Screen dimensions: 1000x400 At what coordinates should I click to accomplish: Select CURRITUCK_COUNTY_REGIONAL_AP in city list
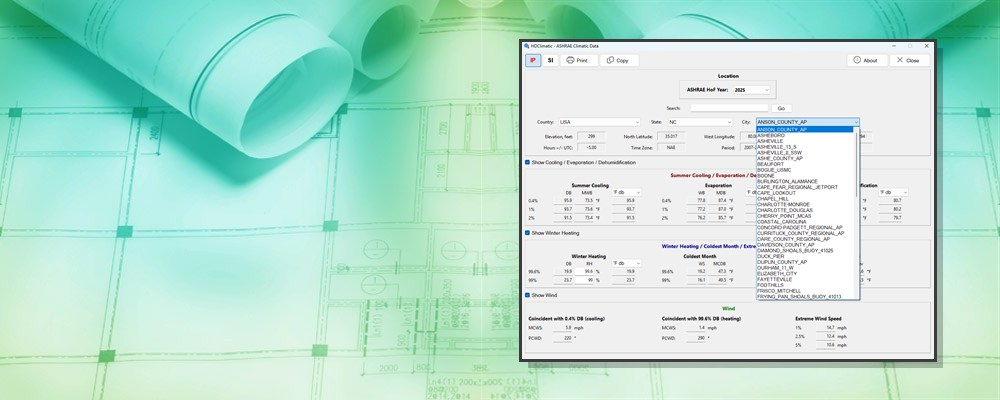[x=804, y=233]
